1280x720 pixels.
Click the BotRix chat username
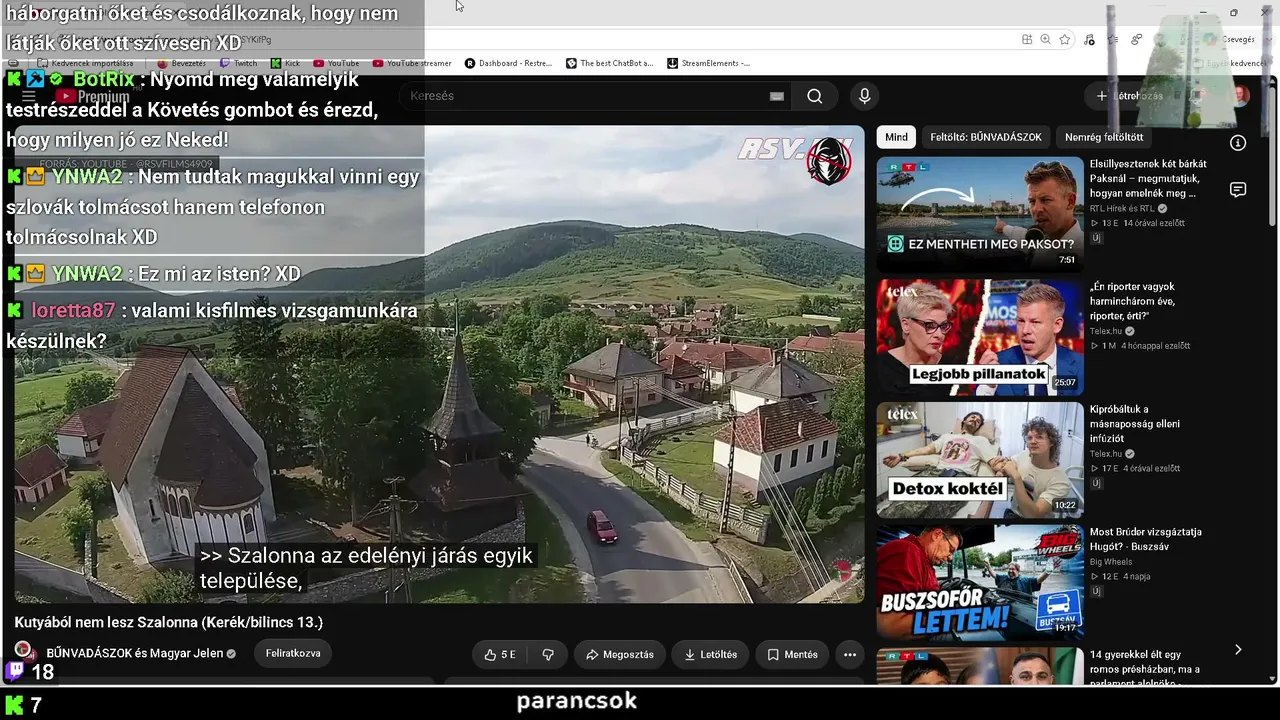point(104,79)
